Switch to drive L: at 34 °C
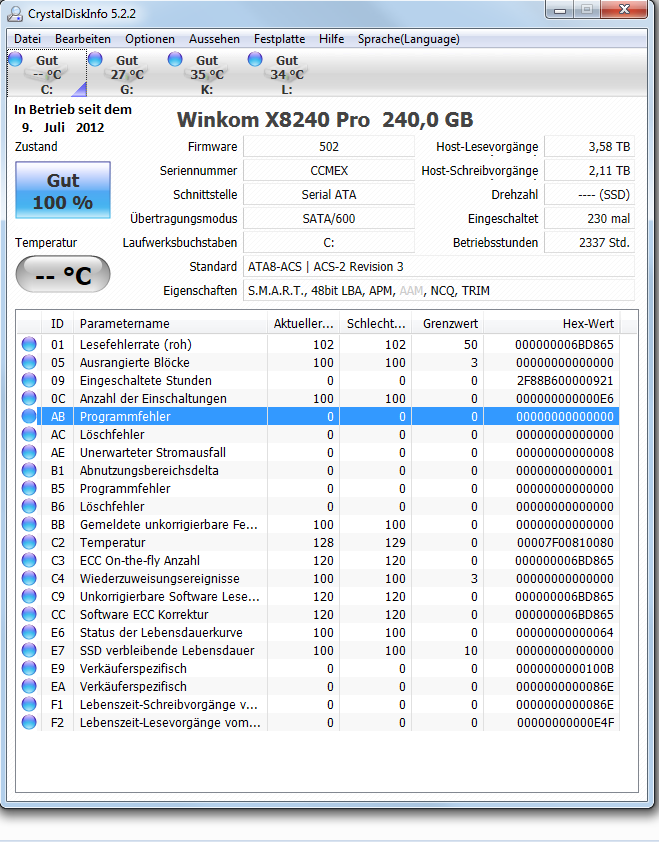Viewport: 660px width, 842px height. click(287, 74)
